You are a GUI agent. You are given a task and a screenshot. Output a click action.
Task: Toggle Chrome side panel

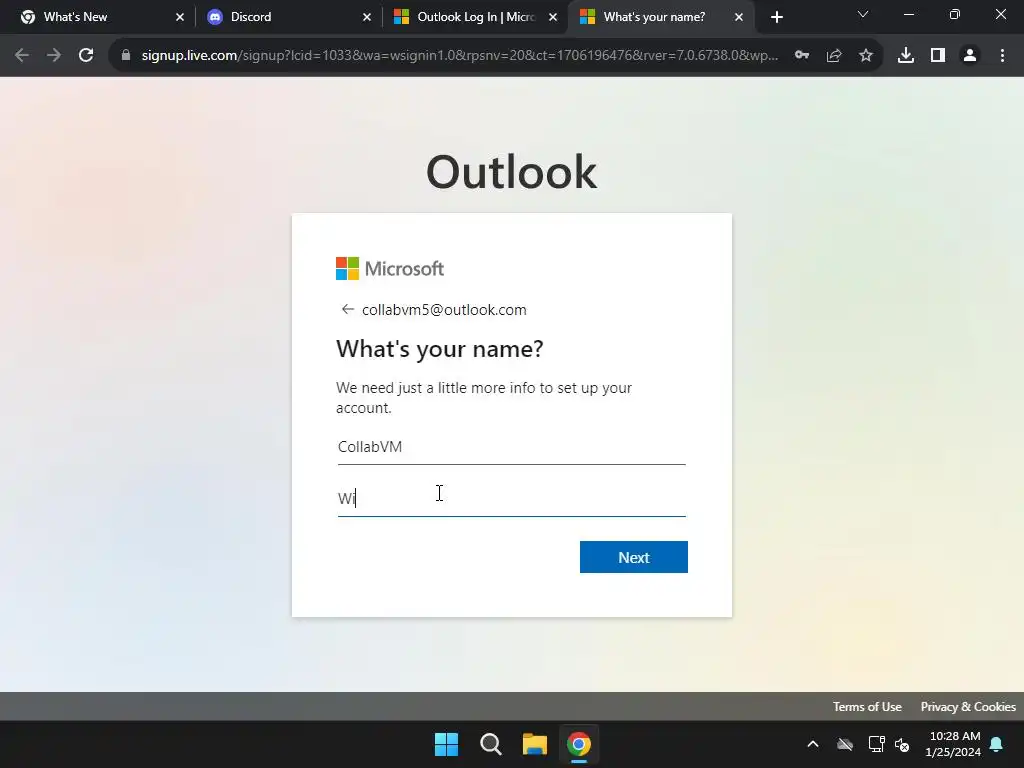tap(938, 56)
